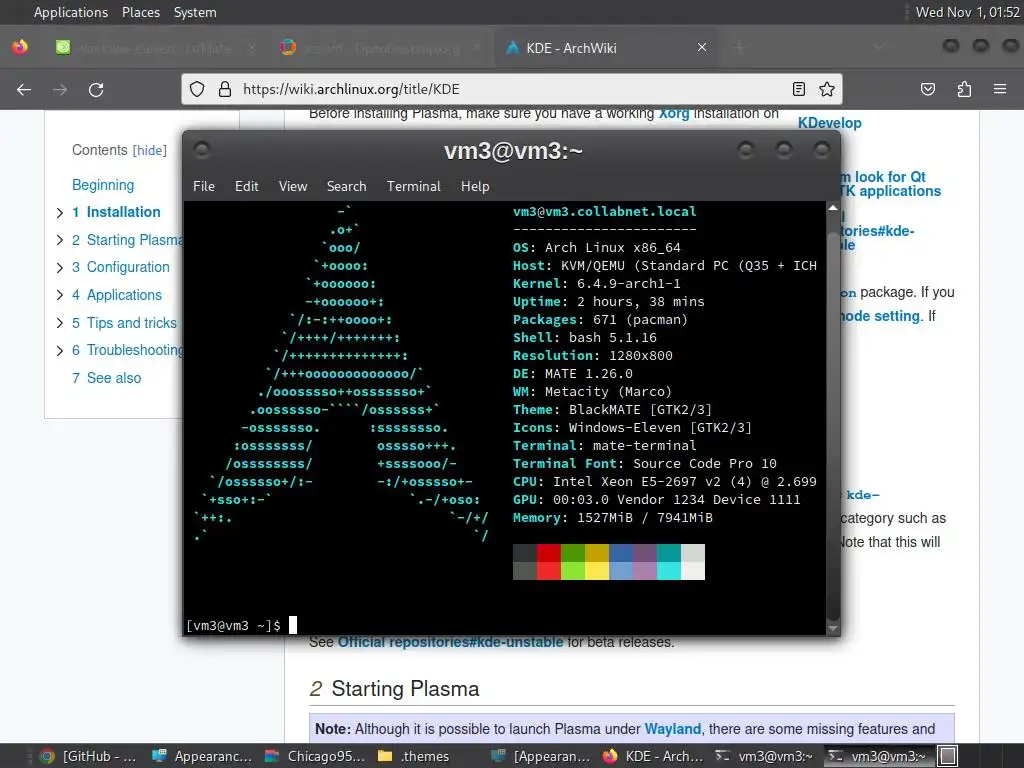The image size is (1024, 768).
Task: Hide the wiki Contents list
Action: (150, 150)
